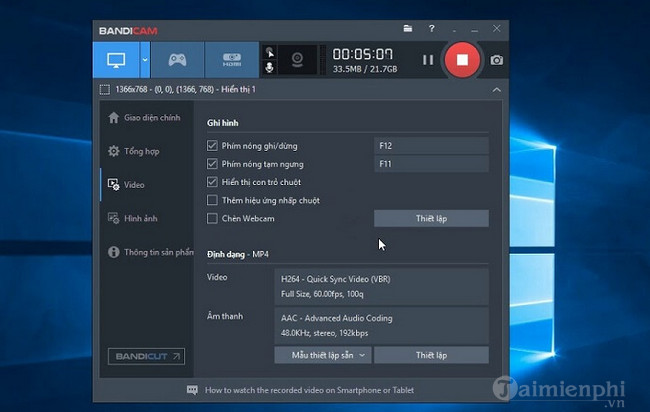Collapse the 1366x768 display info bar
The width and height of the screenshot is (650, 412).
(496, 90)
